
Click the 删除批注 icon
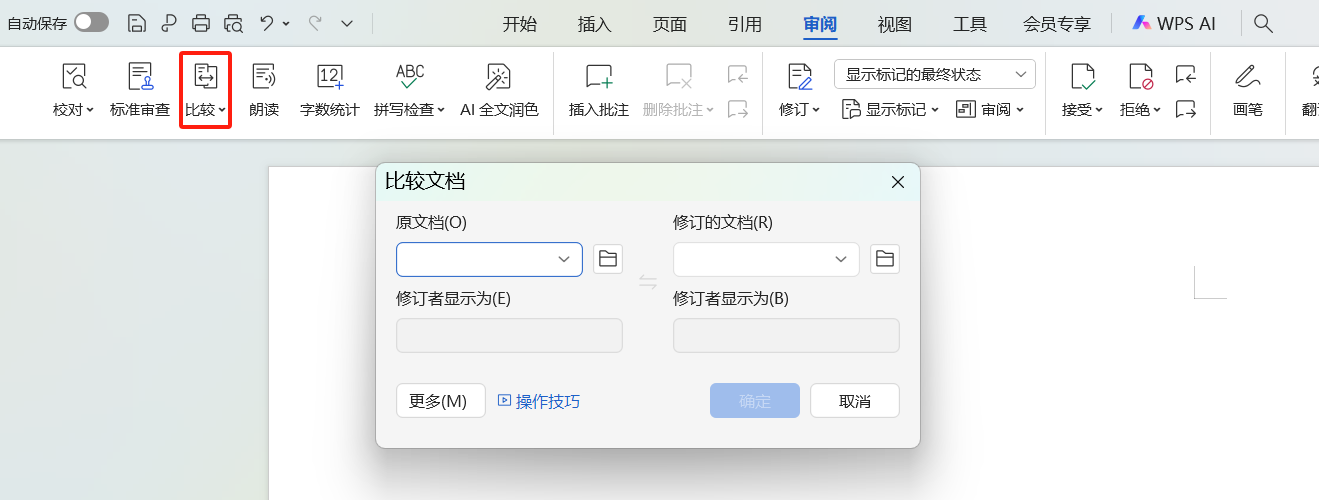click(x=679, y=76)
